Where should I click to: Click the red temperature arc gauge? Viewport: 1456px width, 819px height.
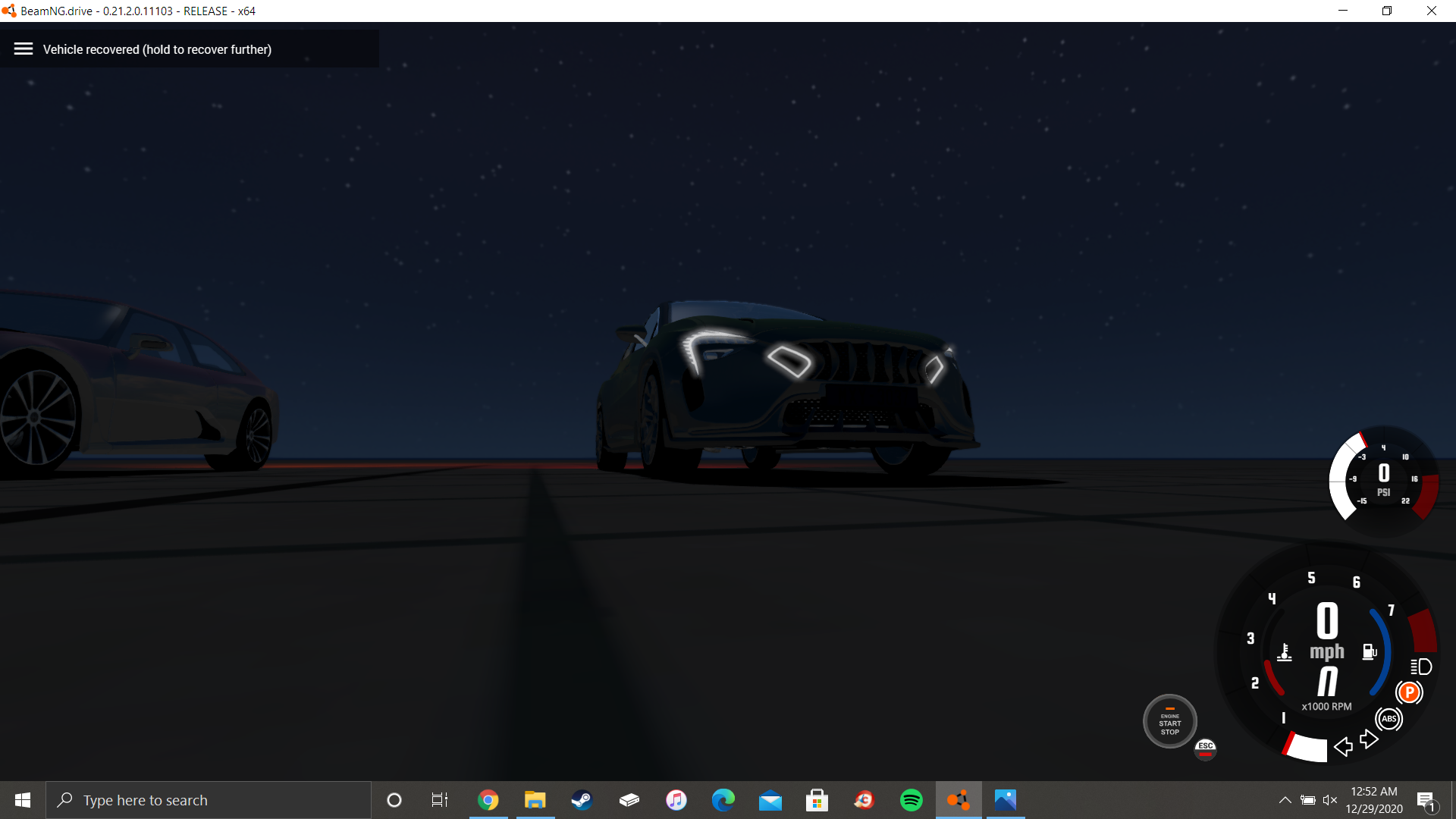[1273, 677]
